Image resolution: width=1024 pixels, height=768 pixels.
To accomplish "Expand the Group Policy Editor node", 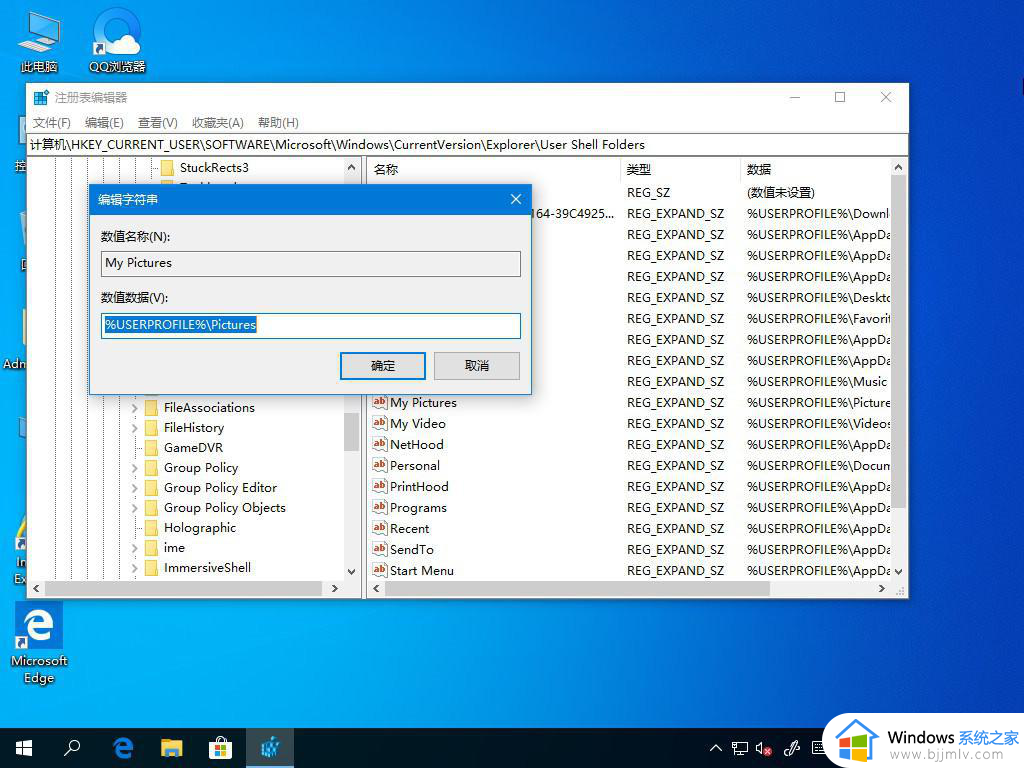I will coord(135,488).
